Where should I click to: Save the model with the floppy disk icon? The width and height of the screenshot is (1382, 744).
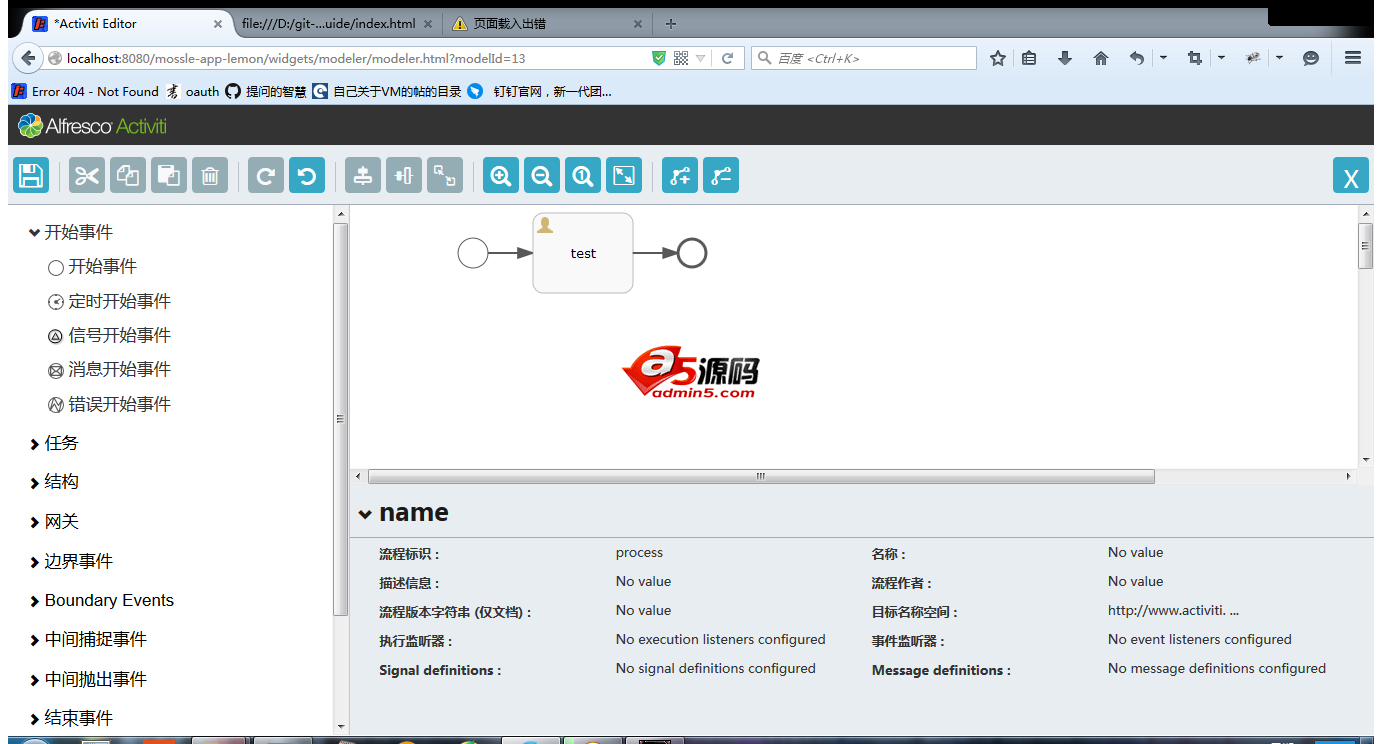31,176
